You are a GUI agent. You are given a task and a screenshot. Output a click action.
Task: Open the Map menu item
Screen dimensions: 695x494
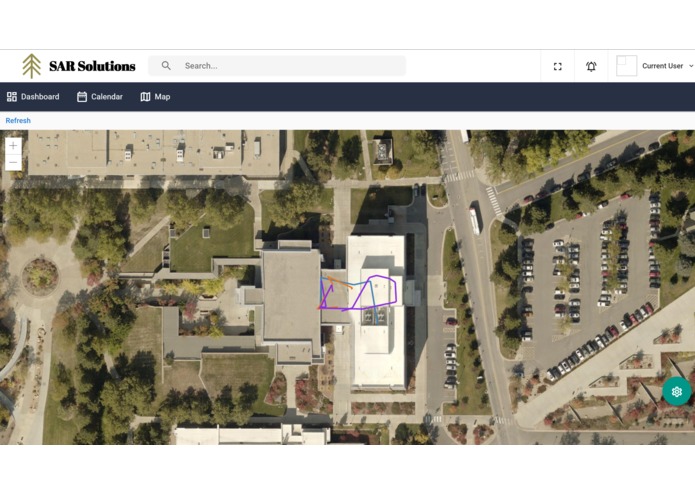click(x=155, y=97)
